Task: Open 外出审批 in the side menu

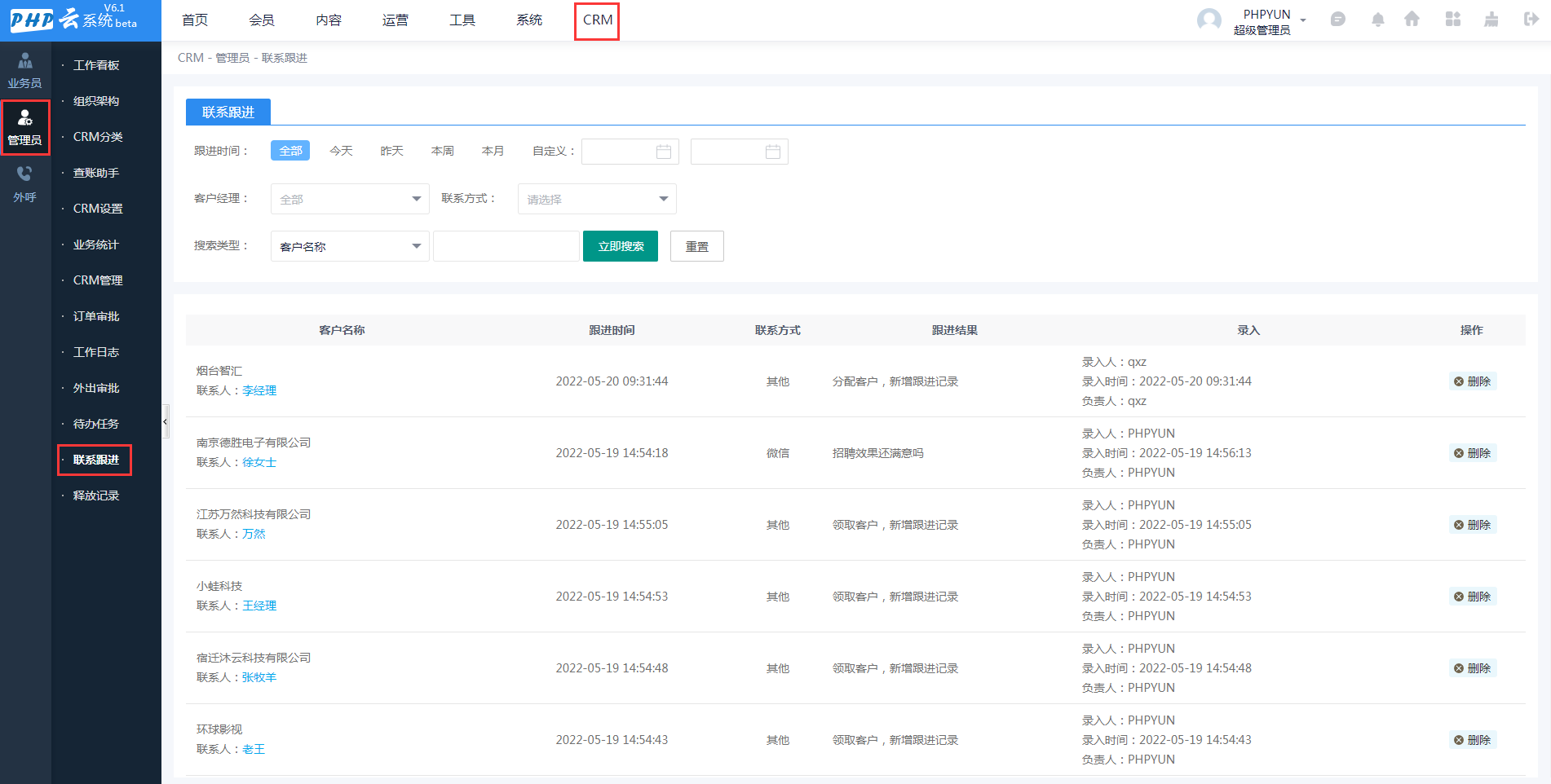Action: pyautogui.click(x=96, y=388)
